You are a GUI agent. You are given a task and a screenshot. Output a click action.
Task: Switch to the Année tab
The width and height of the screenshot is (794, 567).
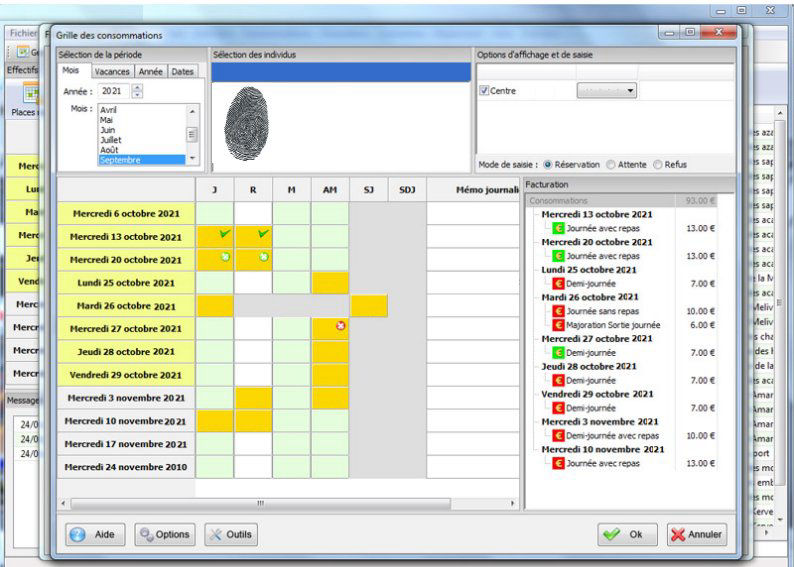coord(150,71)
